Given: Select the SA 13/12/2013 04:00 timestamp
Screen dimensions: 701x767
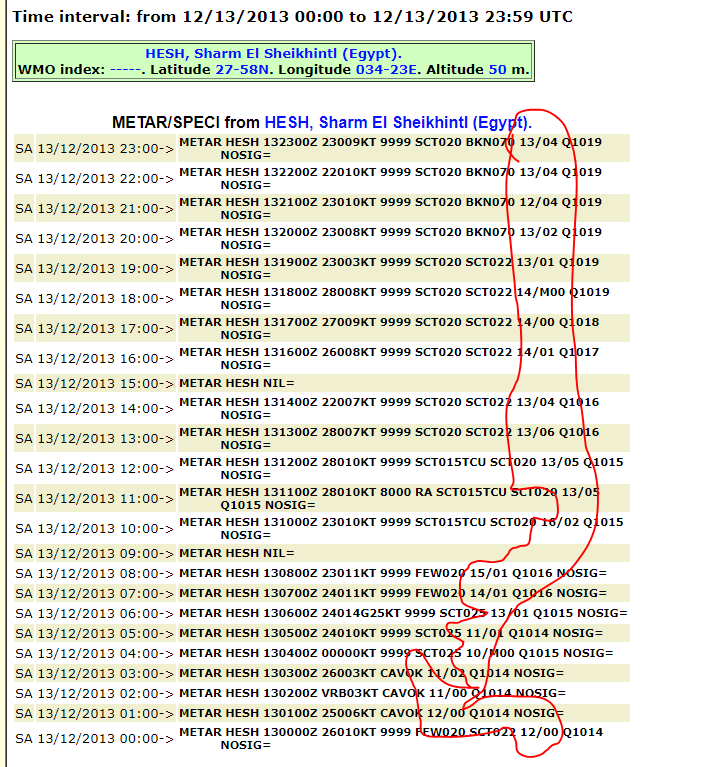Looking at the screenshot, I should (94, 653).
